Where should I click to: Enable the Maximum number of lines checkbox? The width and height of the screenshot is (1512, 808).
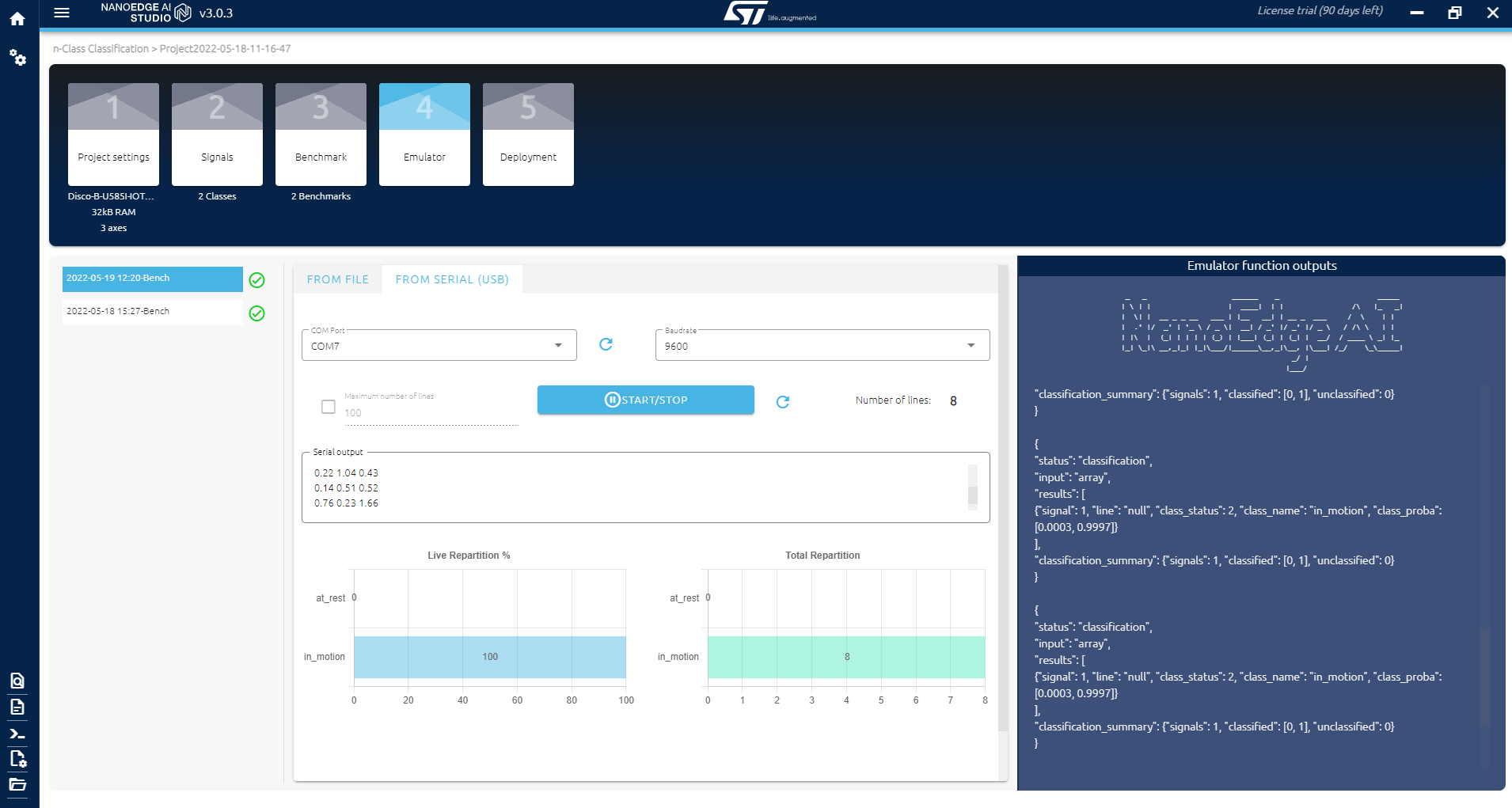[x=328, y=406]
